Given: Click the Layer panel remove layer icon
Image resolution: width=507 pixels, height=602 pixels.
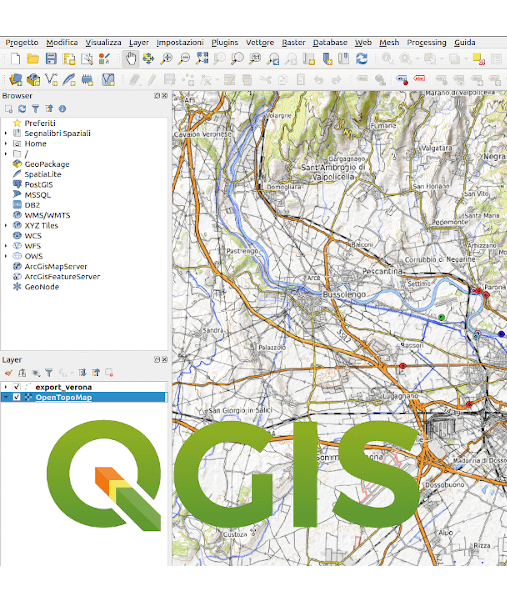Looking at the screenshot, I should 109,372.
